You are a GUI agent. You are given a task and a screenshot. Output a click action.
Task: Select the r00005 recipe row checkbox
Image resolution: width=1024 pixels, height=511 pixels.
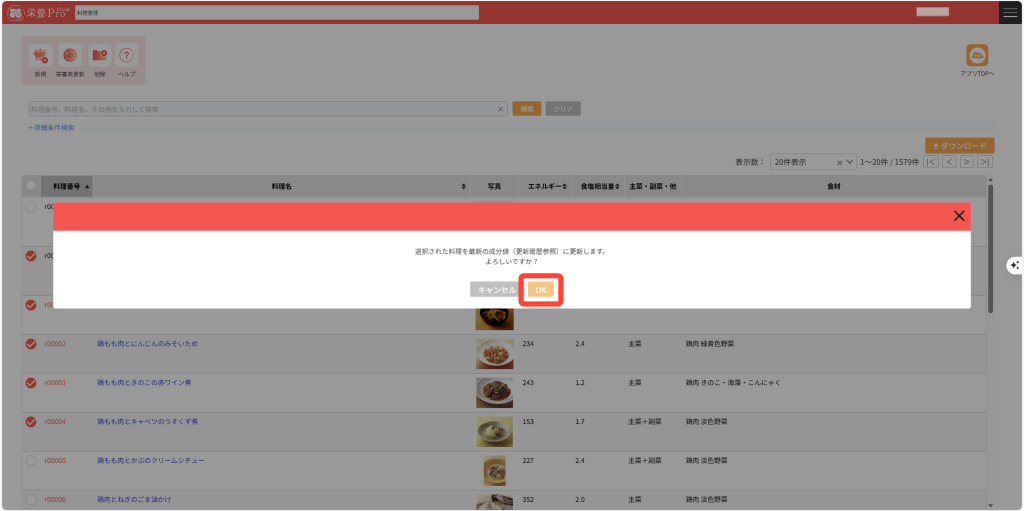[31, 461]
